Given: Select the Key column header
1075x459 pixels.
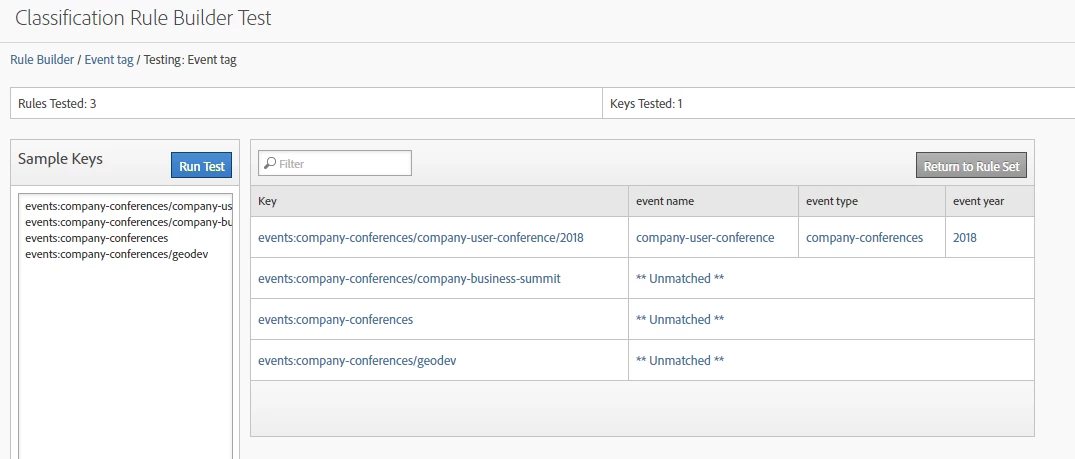Looking at the screenshot, I should click(268, 201).
